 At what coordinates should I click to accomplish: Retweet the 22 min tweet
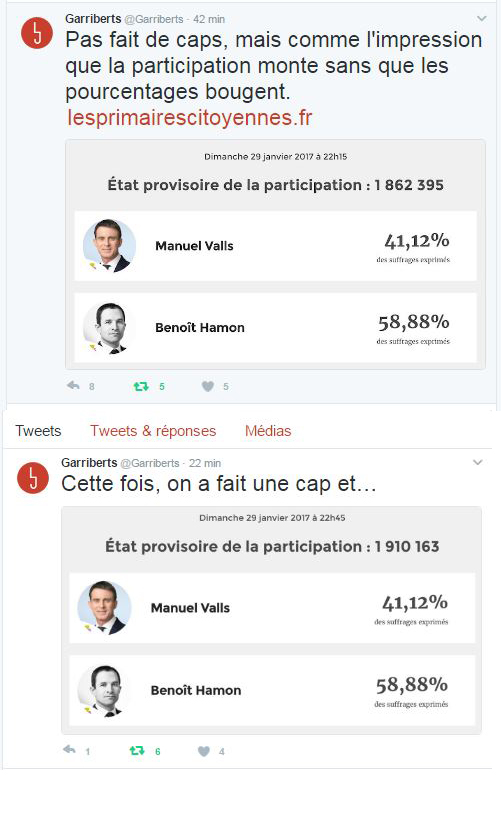click(137, 751)
